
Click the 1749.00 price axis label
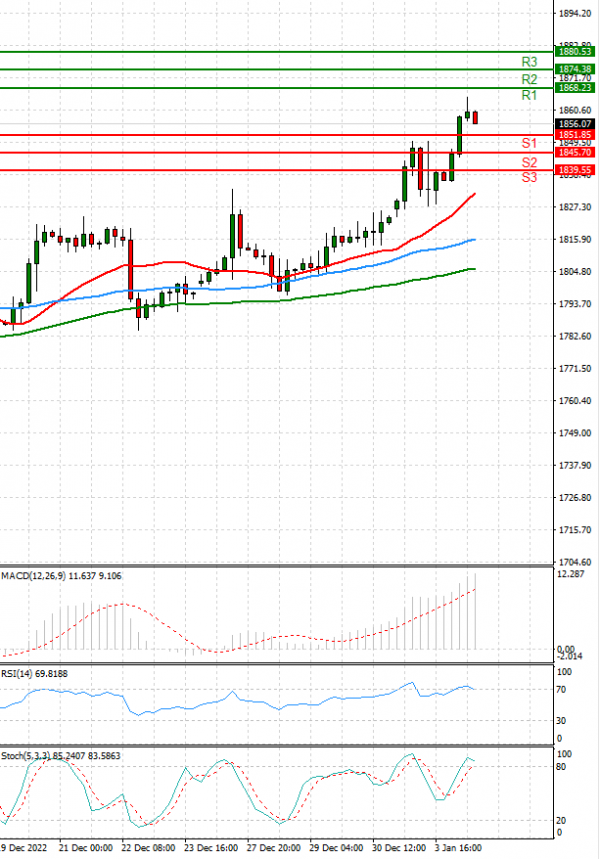(x=575, y=433)
